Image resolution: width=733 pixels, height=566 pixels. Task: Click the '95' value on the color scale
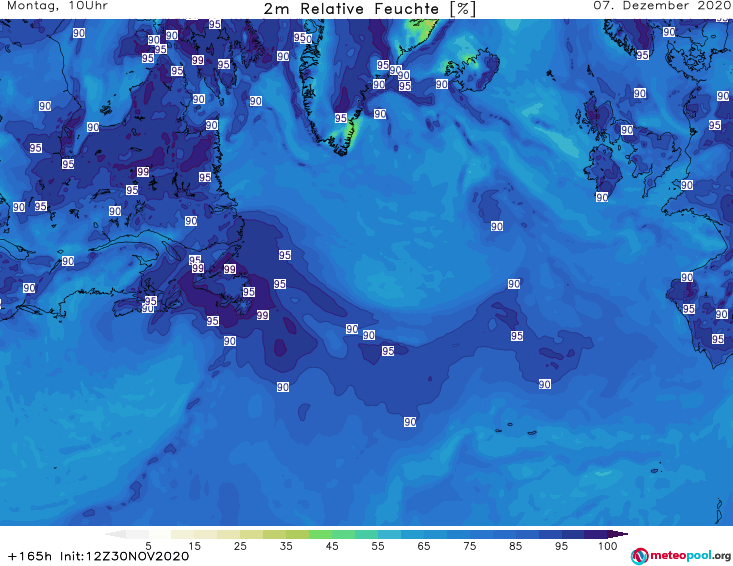pos(561,545)
